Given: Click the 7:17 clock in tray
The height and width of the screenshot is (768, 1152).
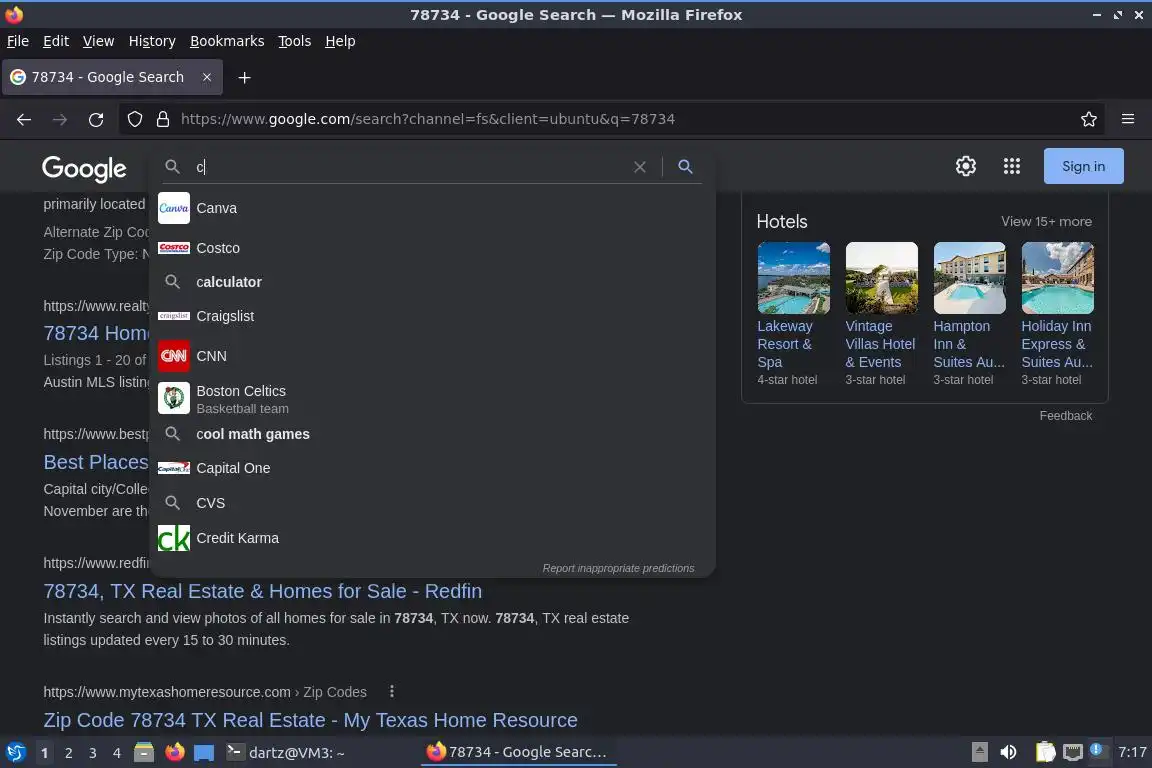Looking at the screenshot, I should (1132, 753).
